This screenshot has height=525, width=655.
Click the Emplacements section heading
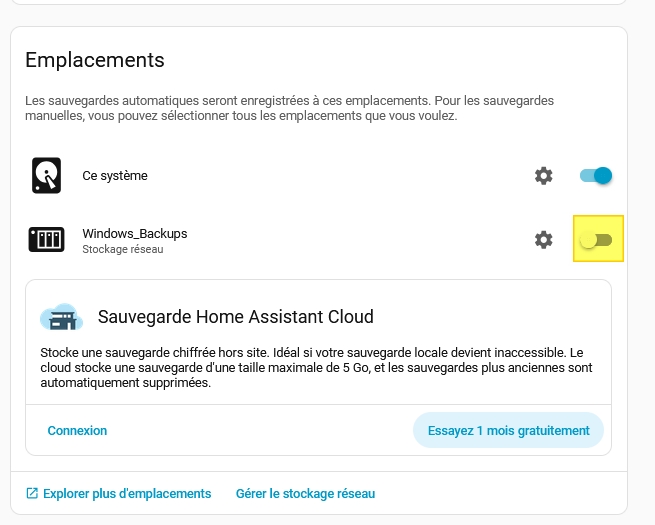[94, 60]
